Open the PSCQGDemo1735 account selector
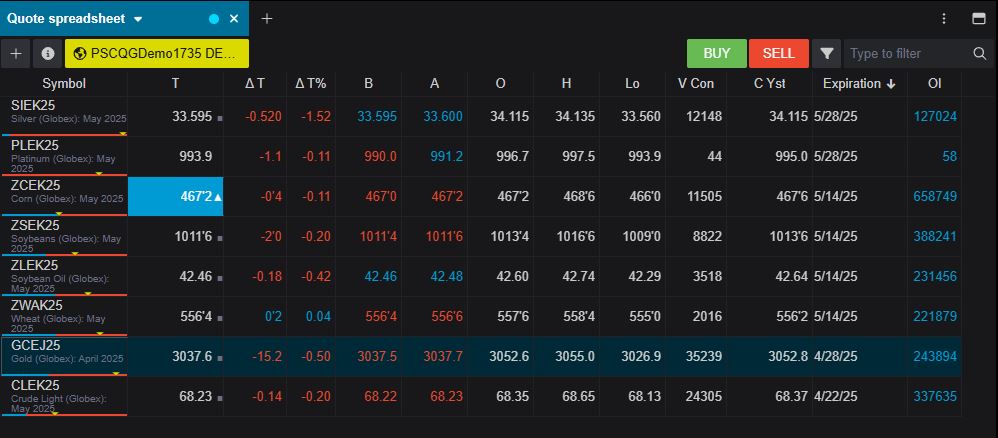The image size is (998, 438). click(156, 54)
